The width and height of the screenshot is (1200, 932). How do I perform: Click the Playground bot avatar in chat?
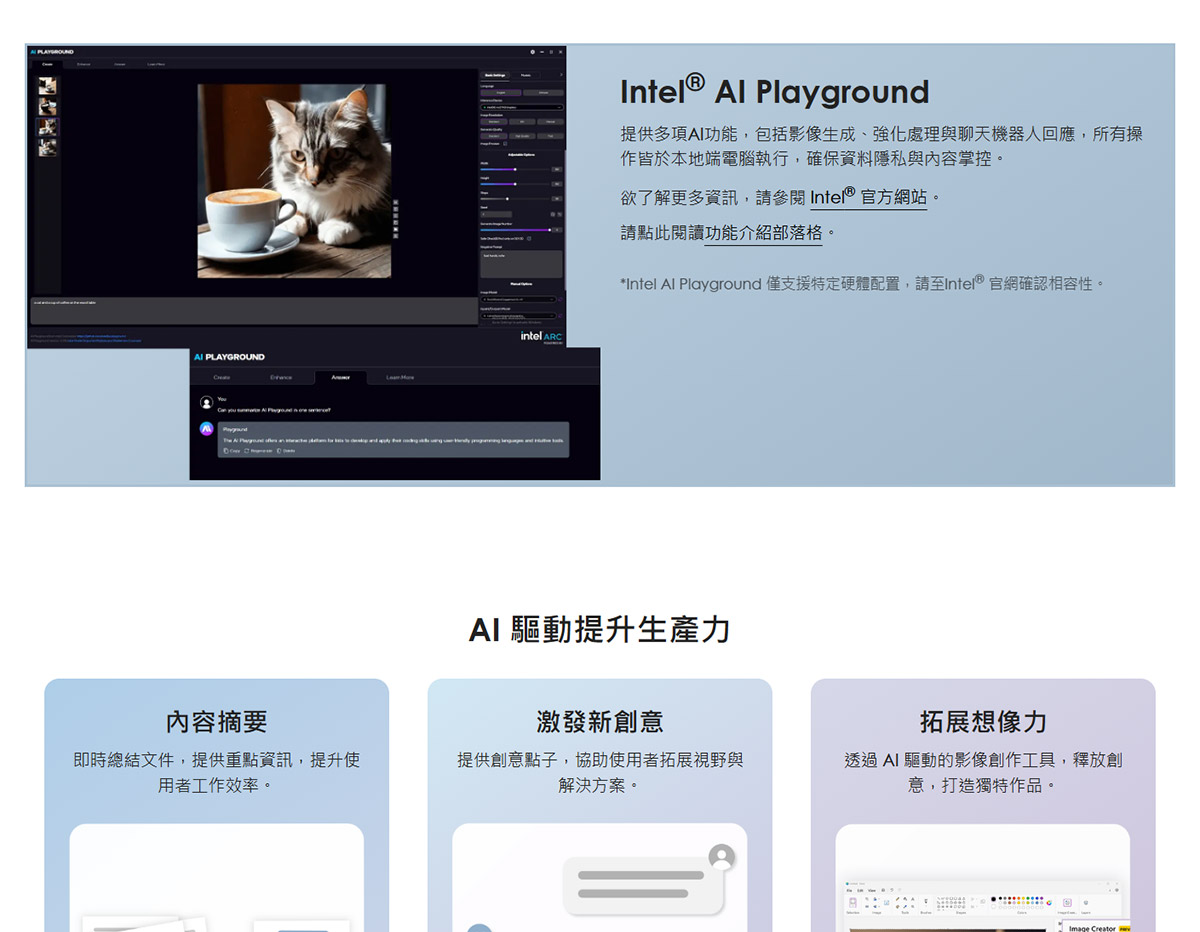click(207, 429)
